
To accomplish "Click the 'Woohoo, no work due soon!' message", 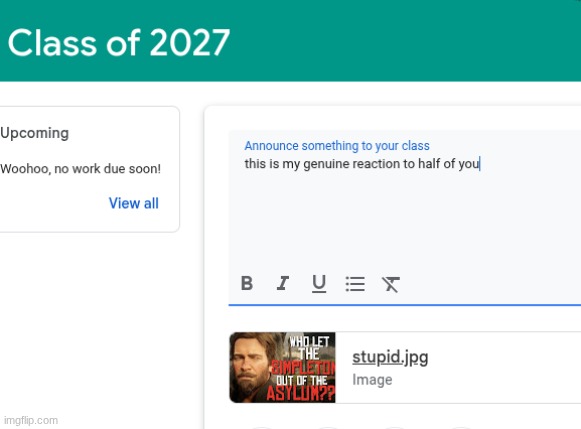I will (x=80, y=169).
